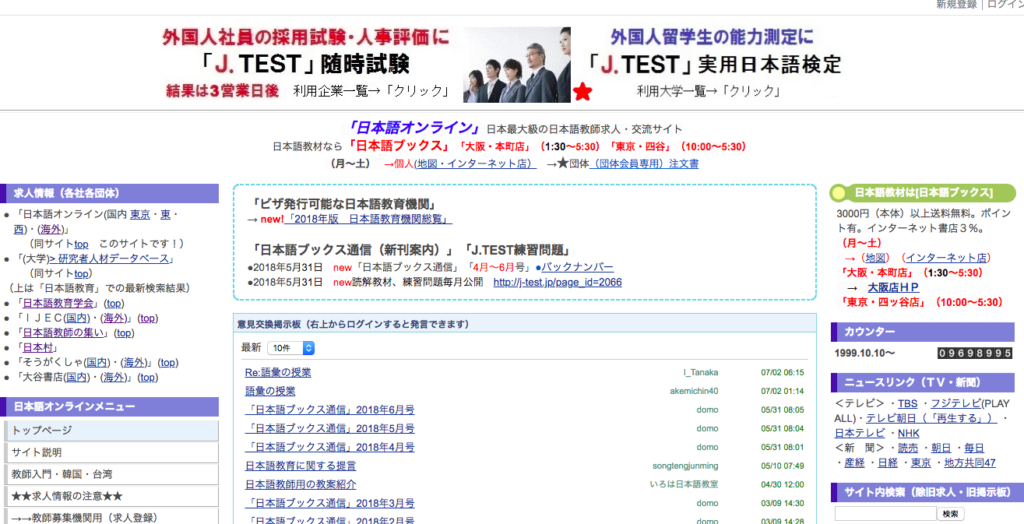Image resolution: width=1024 pixels, height=524 pixels.
Task: Click the red star icon in banner
Action: [x=583, y=93]
